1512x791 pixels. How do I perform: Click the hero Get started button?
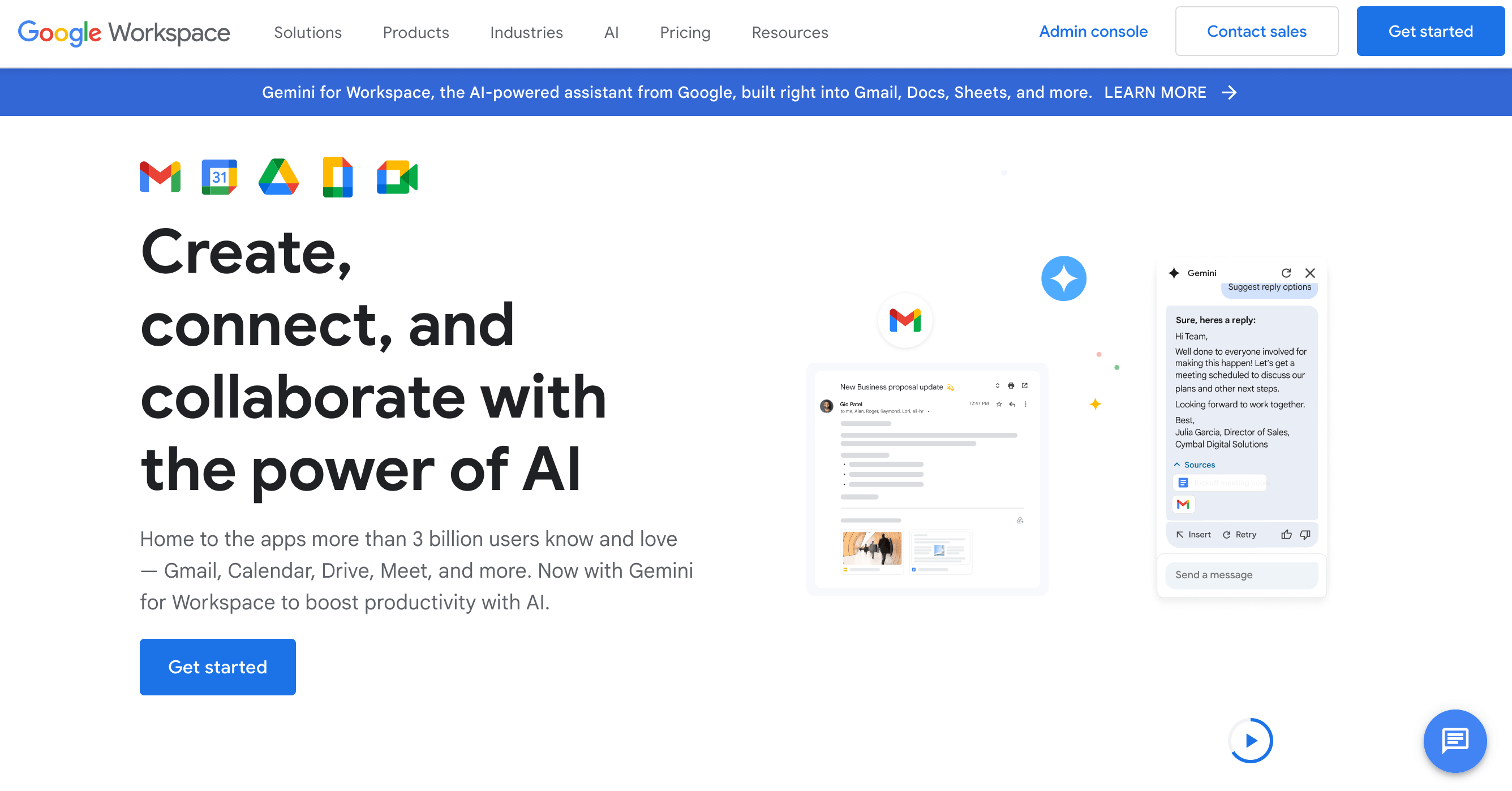(217, 667)
